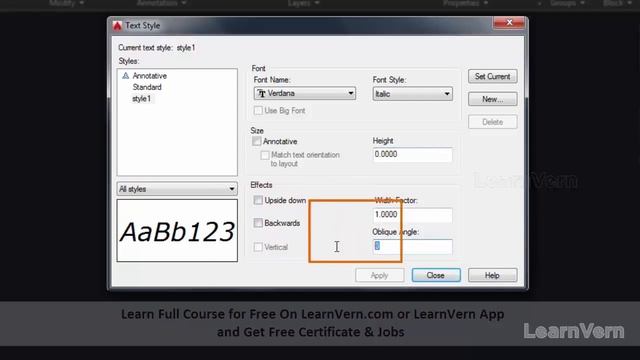Enable the Upside down effect checkbox
This screenshot has height=360, width=640.
click(258, 200)
